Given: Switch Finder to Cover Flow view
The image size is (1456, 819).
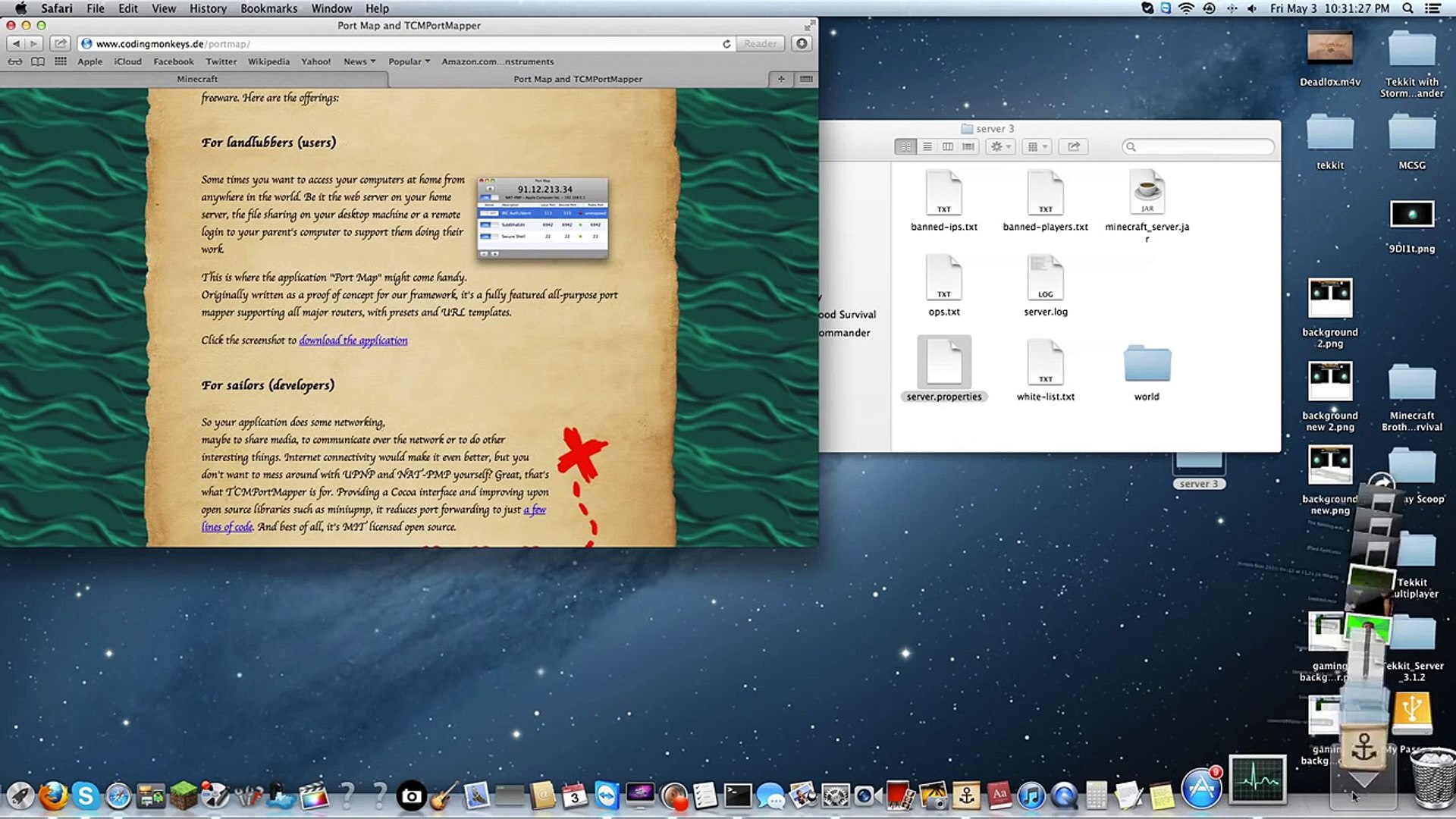Looking at the screenshot, I should (x=968, y=146).
